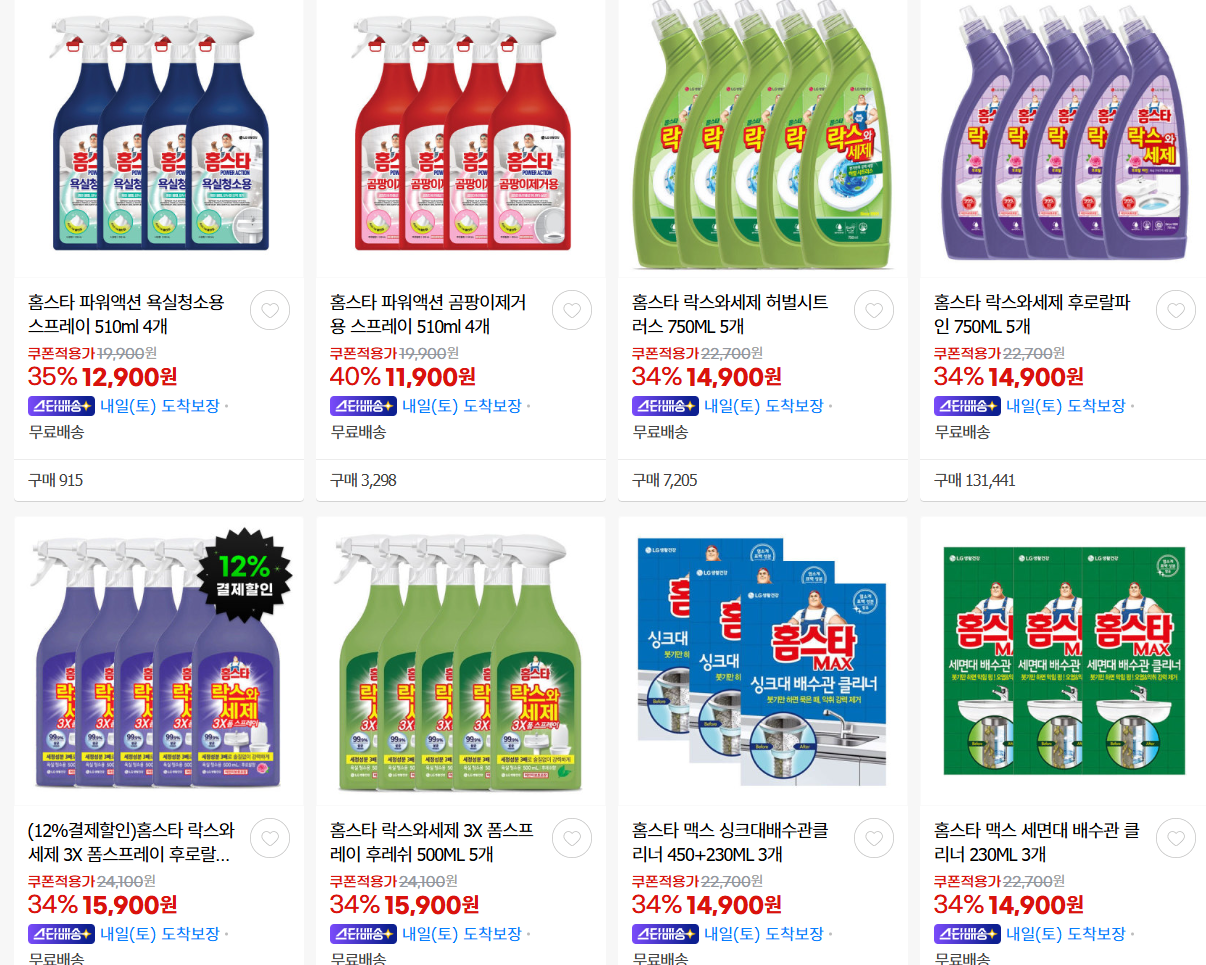Open 홈스타 맥스 세면대 배수관 클리너 title

pyautogui.click(x=1036, y=842)
